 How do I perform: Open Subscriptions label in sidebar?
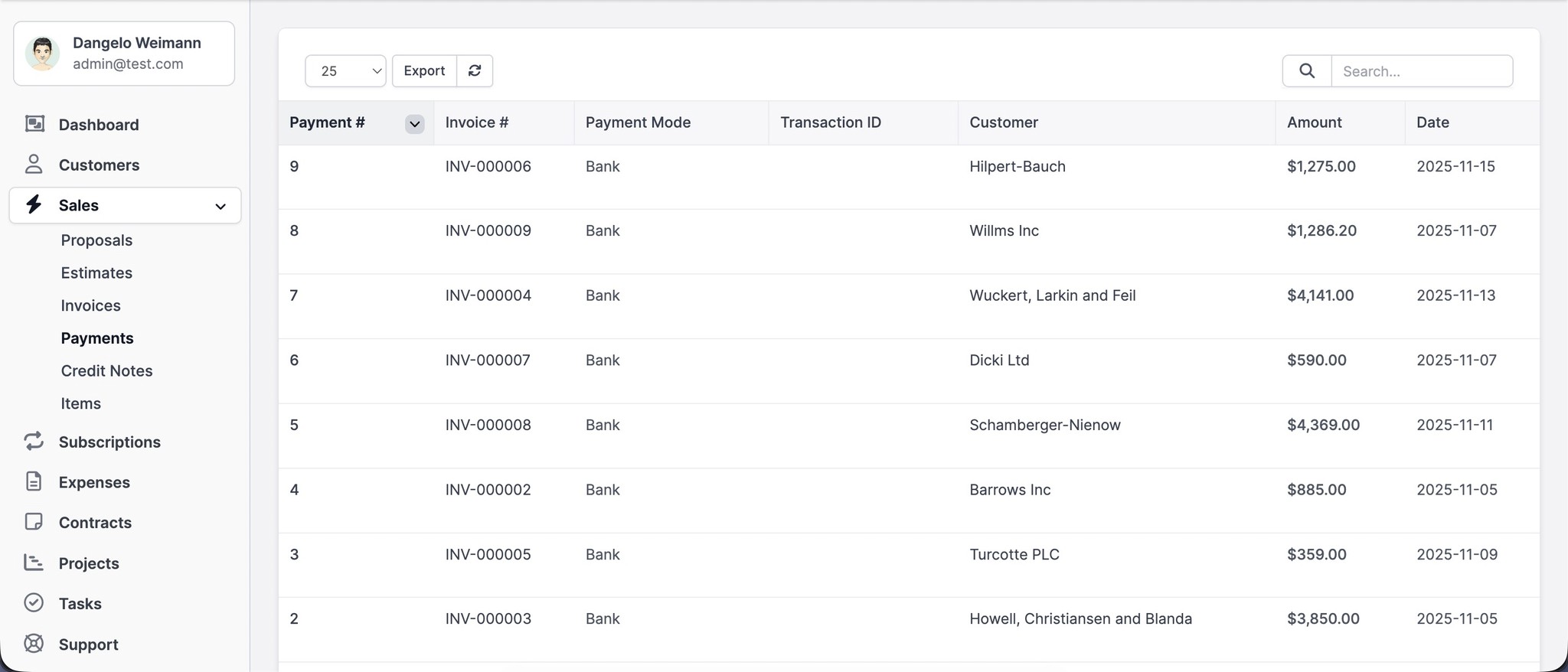(109, 442)
